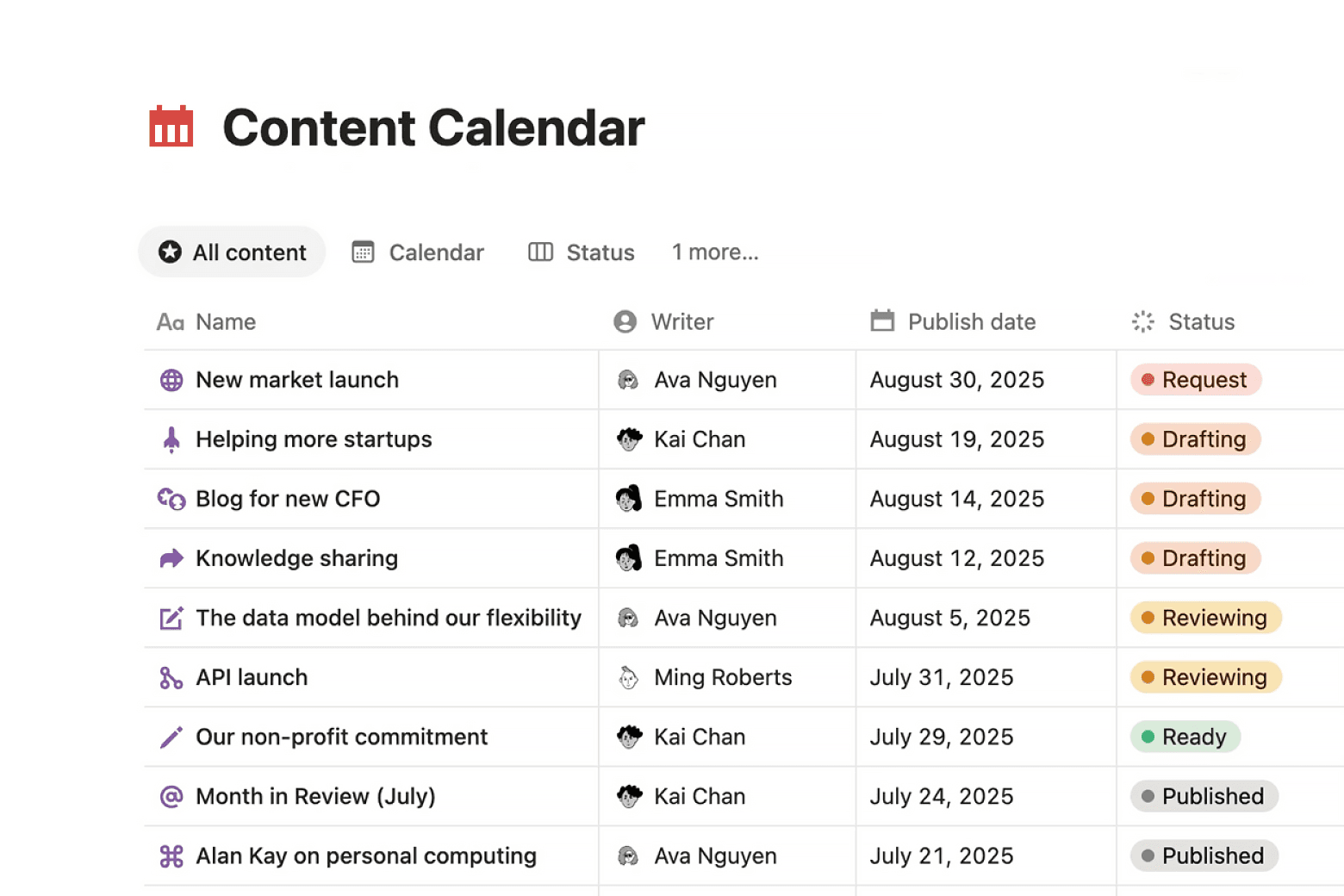
Task: Click the command icon beside Alan Kay row
Action: pyautogui.click(x=171, y=856)
